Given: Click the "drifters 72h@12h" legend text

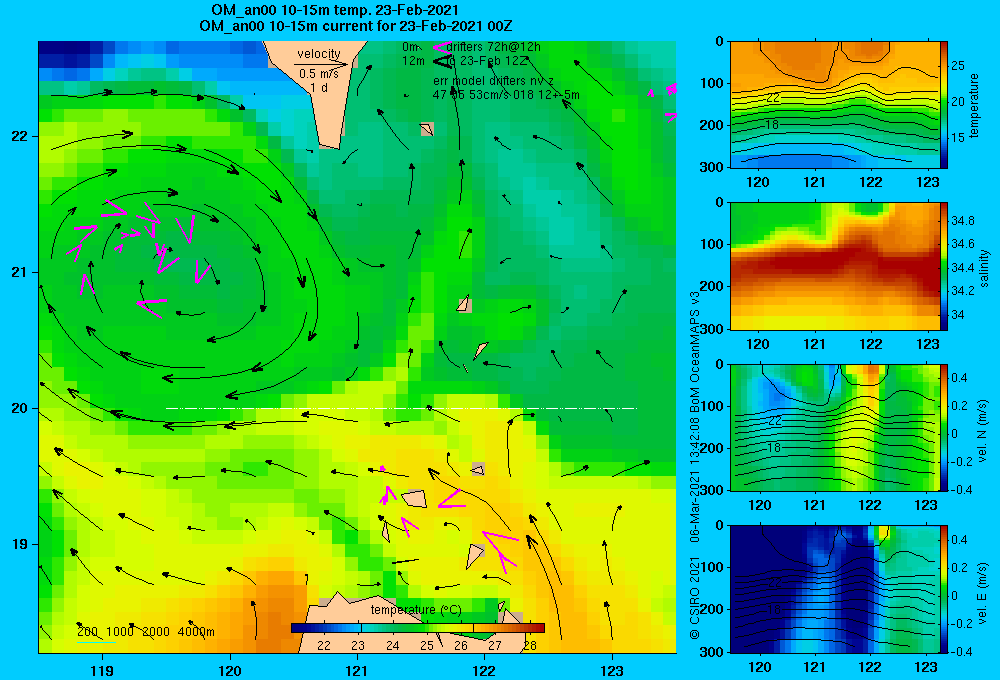Looking at the screenshot, I should (x=494, y=47).
